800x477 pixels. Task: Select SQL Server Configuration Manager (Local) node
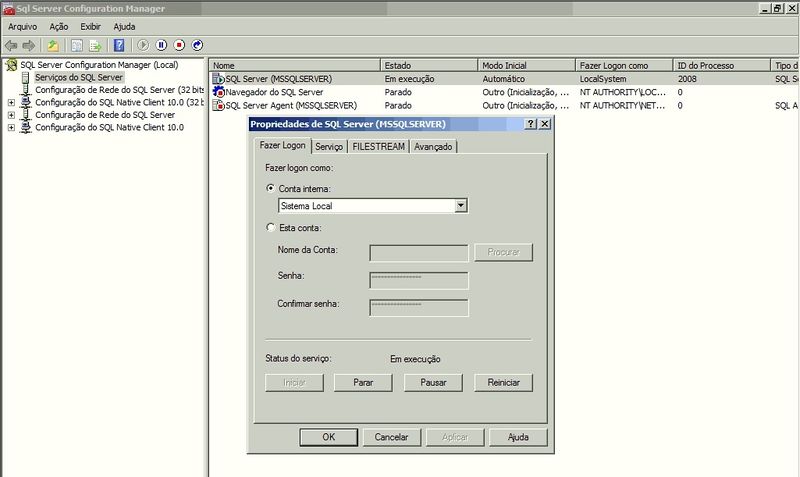(99, 65)
